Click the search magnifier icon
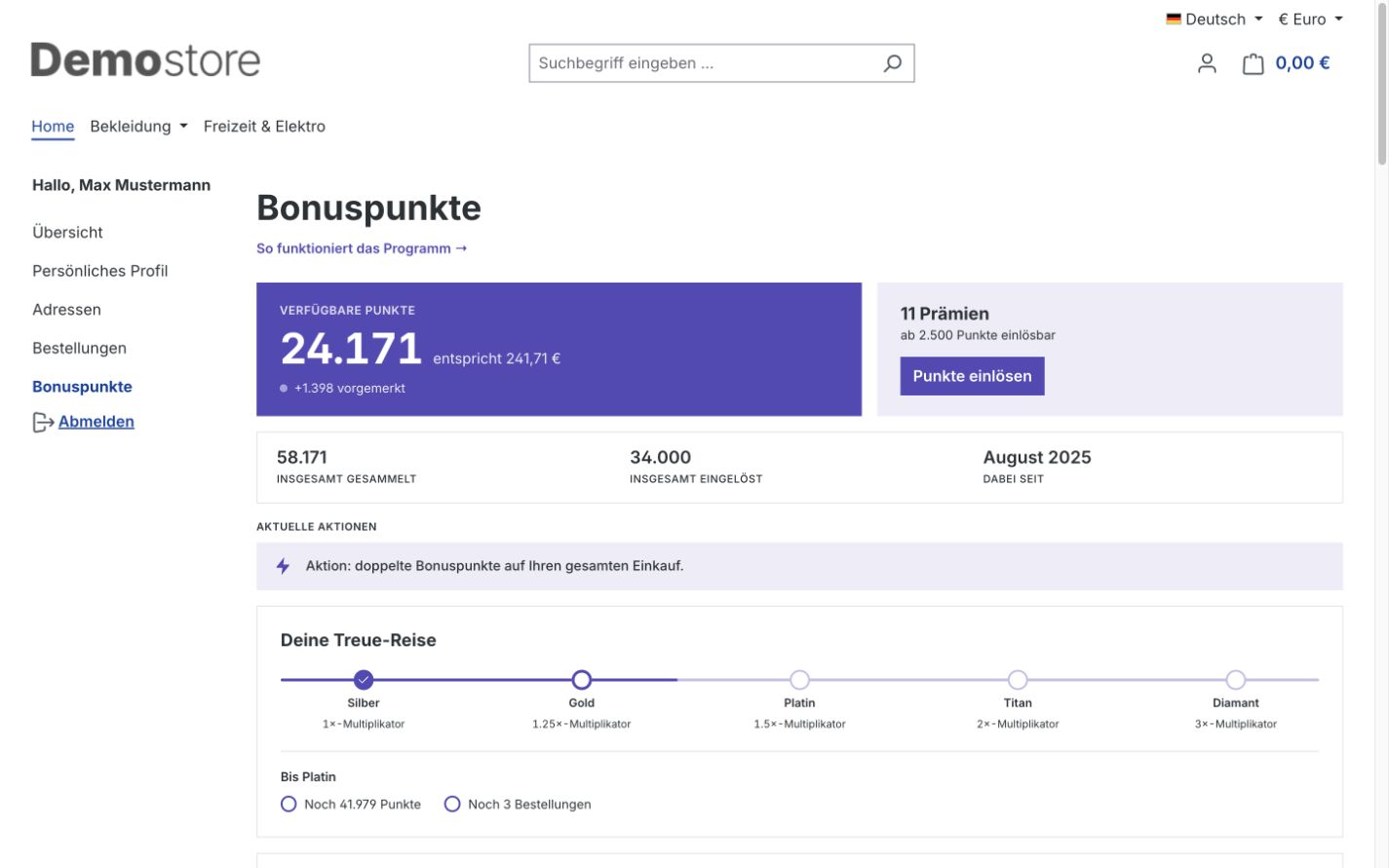Viewport: 1389px width, 868px height. 892,63
